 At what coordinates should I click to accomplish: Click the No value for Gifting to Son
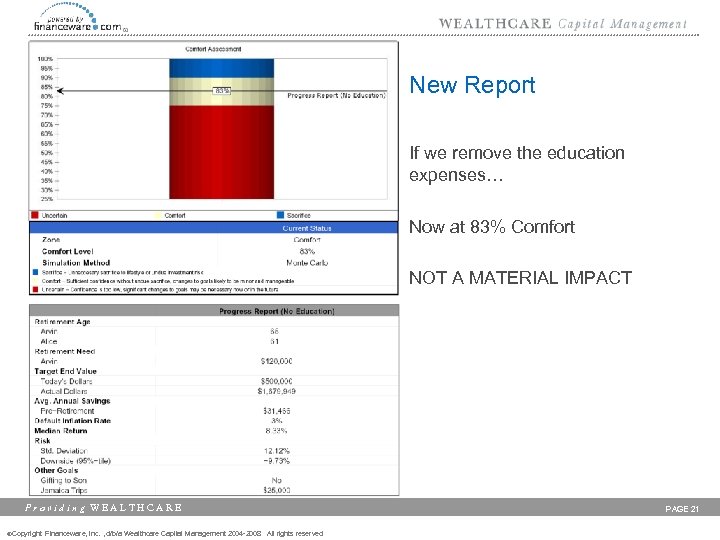click(x=276, y=480)
